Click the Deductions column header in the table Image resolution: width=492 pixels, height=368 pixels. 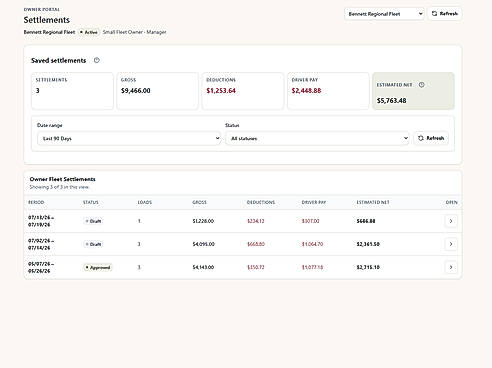[x=261, y=202]
